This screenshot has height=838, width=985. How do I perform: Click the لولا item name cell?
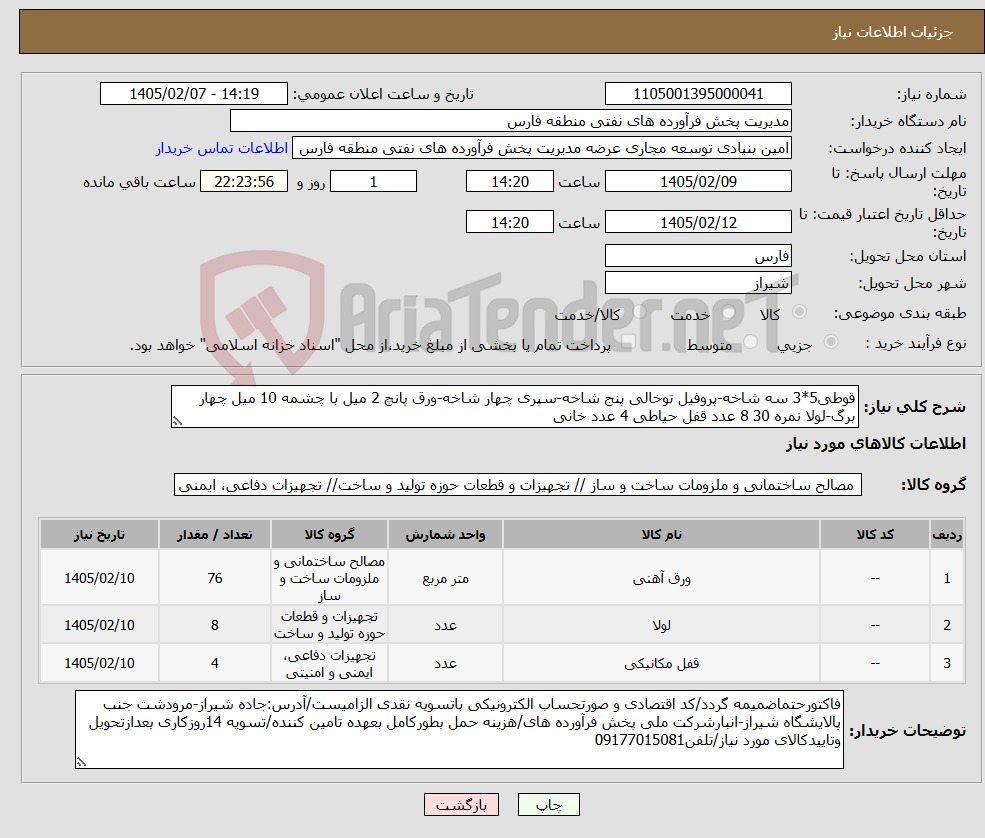click(661, 625)
